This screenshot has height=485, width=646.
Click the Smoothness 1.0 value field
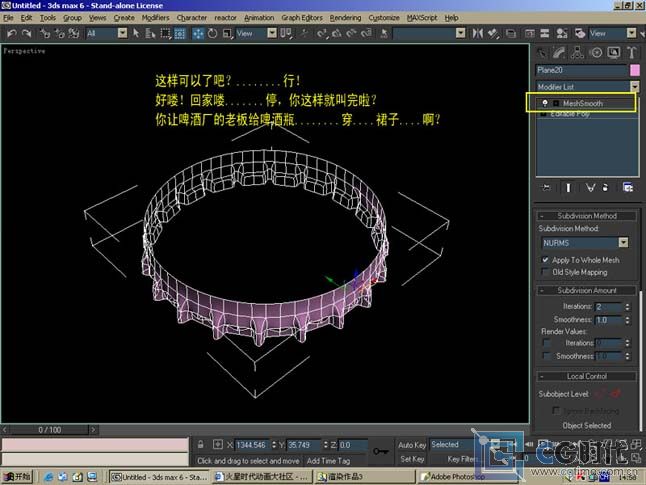tap(609, 320)
